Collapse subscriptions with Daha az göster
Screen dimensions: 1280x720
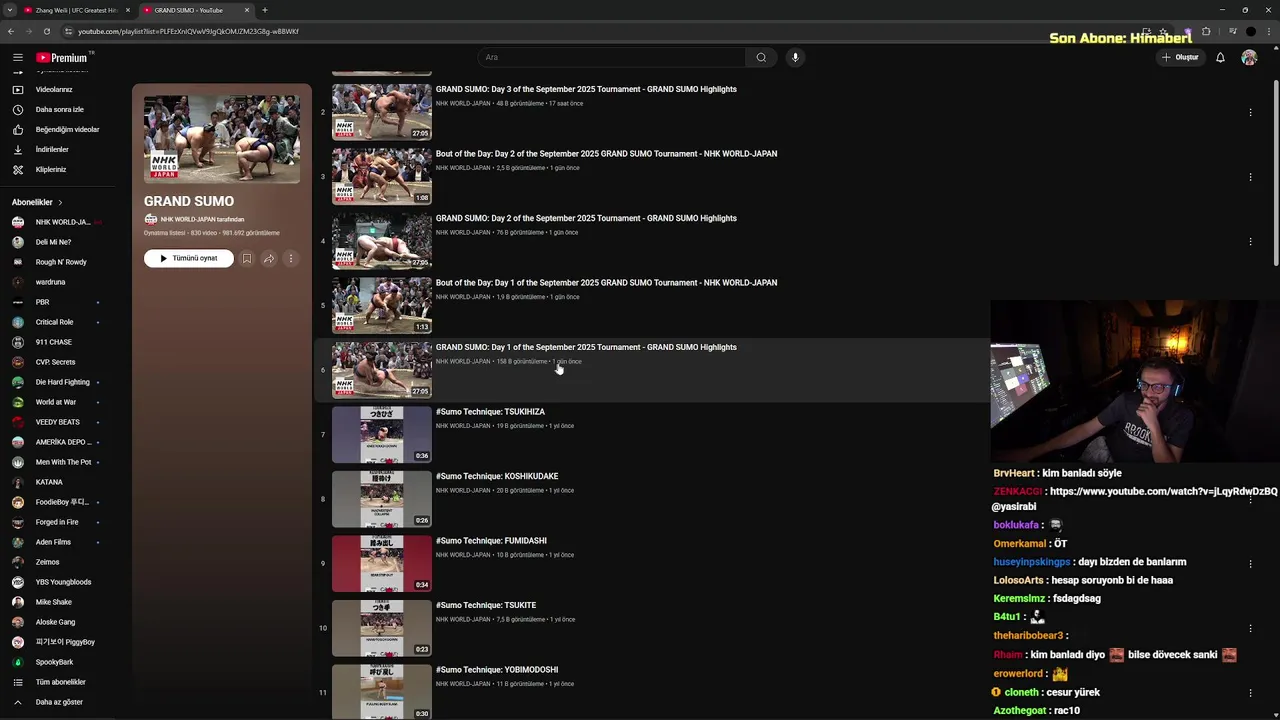click(x=59, y=702)
